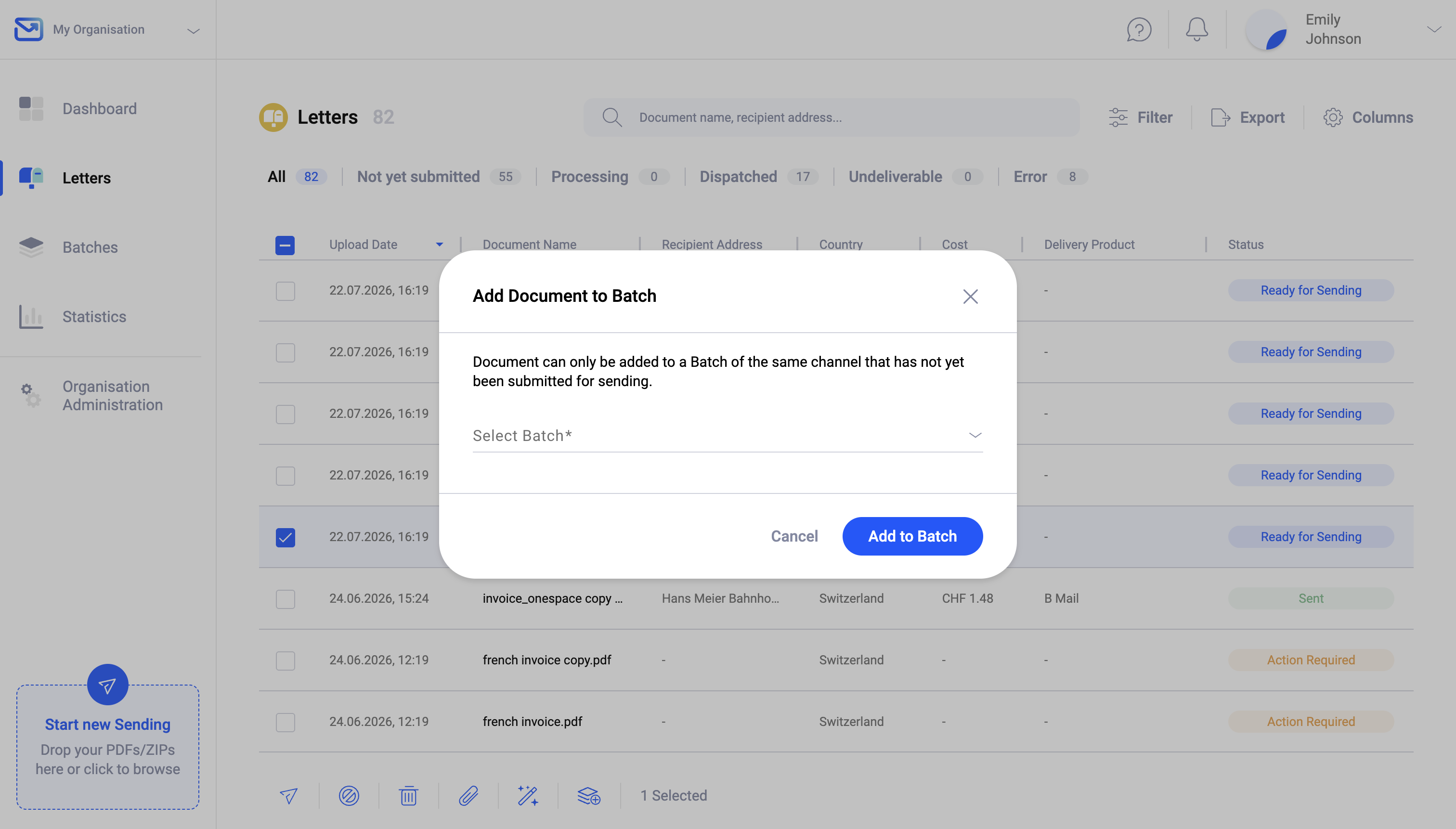Screen dimensions: 1456x829
Task: Check the french invoice.pdf row checkbox
Action: pyautogui.click(x=286, y=723)
